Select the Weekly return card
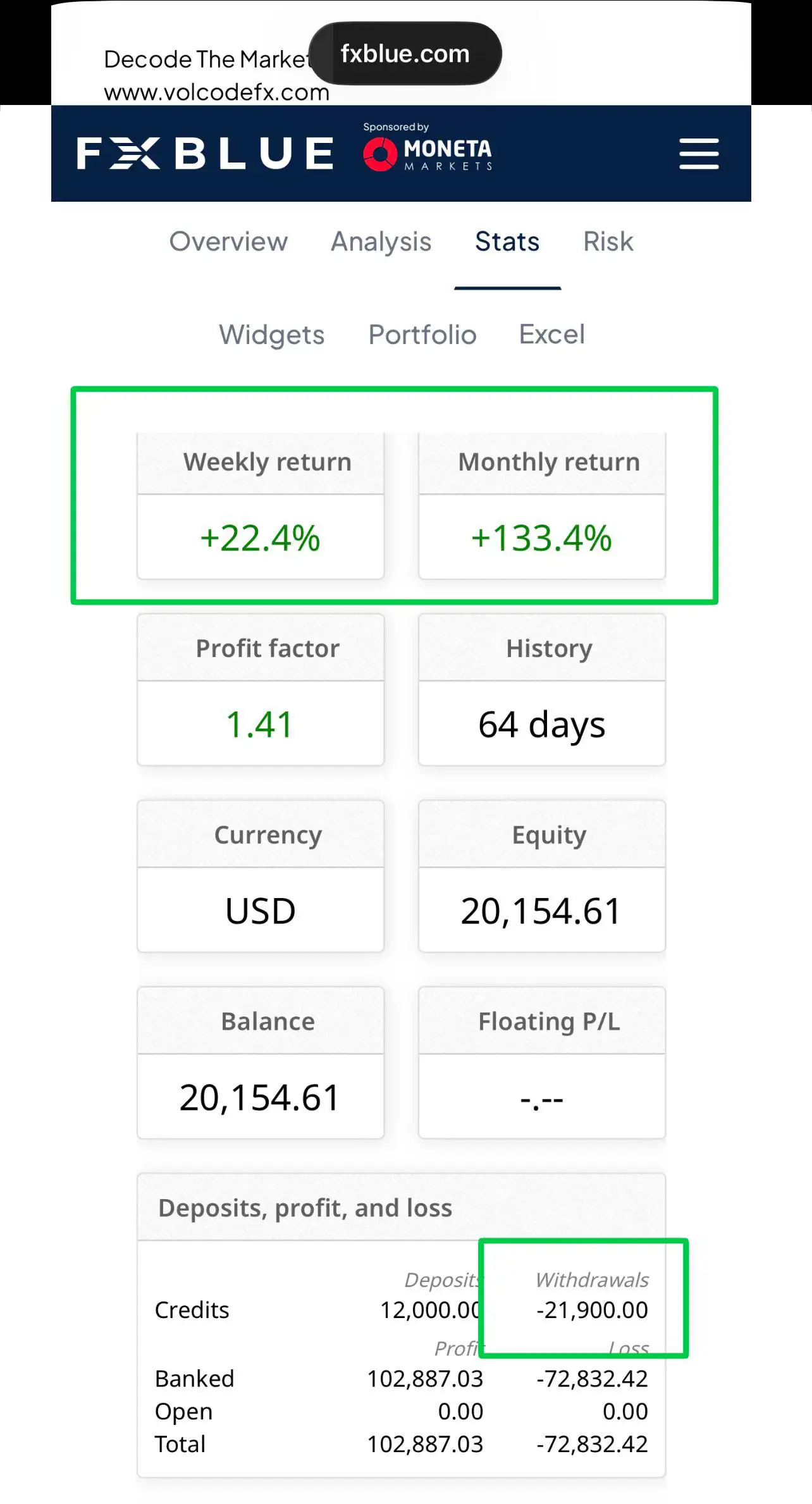This screenshot has width=812, height=1504. point(261,506)
